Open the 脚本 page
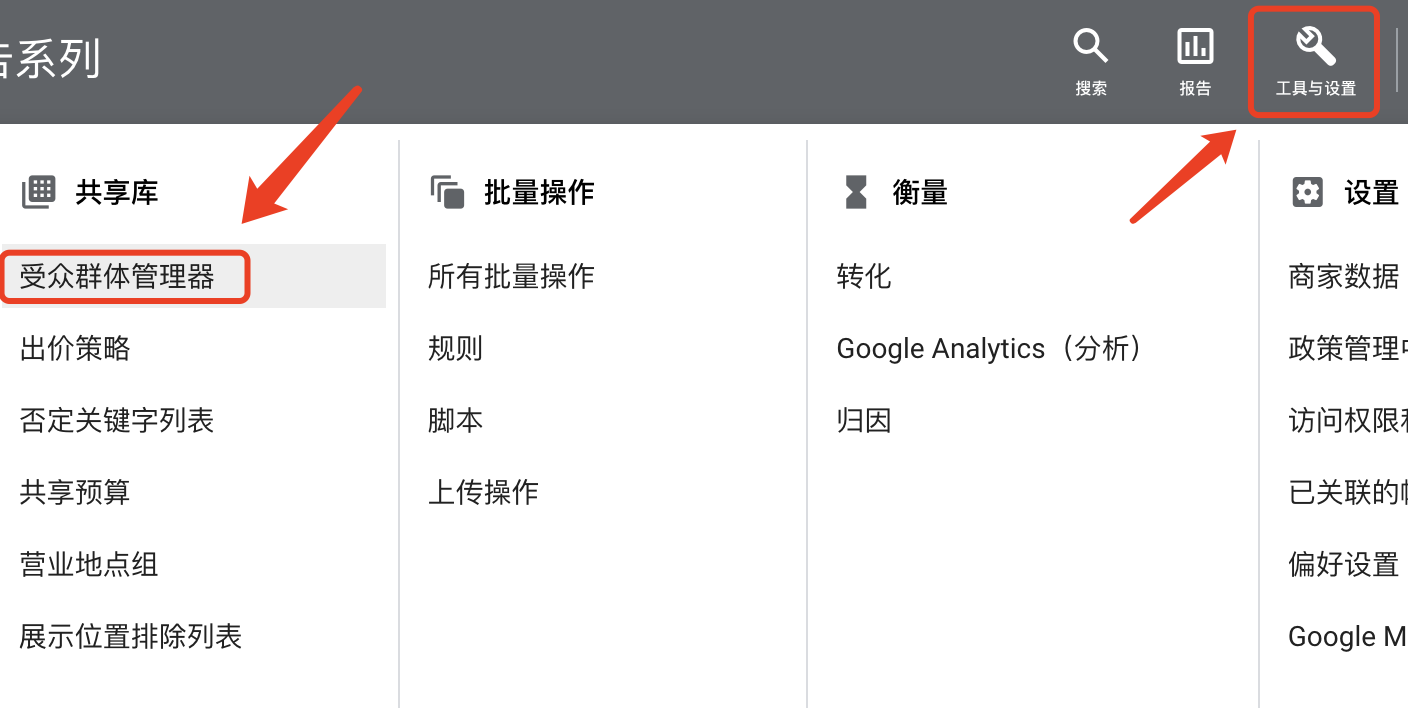This screenshot has height=708, width=1408. coord(455,420)
